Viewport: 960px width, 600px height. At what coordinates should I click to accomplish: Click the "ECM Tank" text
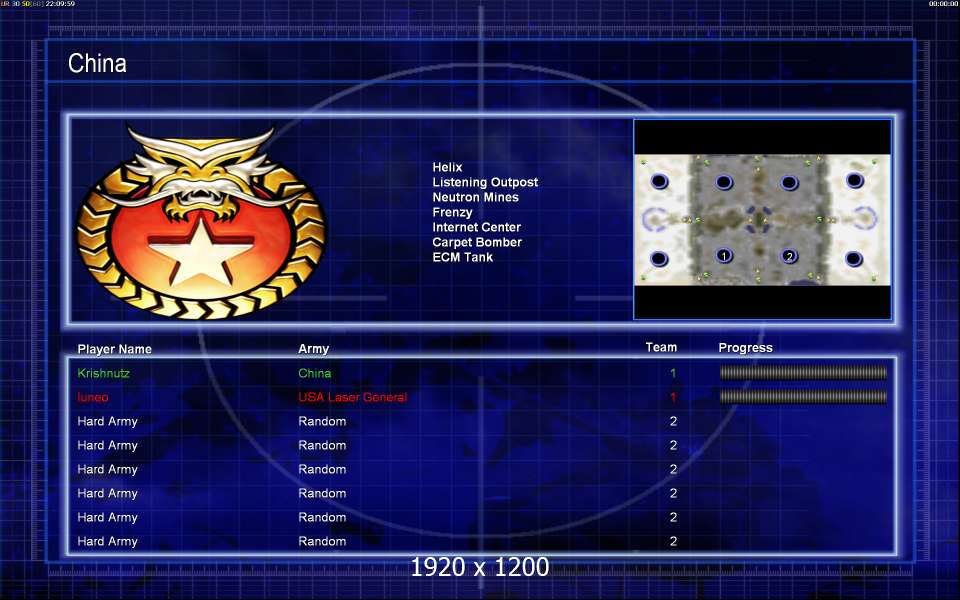point(462,257)
